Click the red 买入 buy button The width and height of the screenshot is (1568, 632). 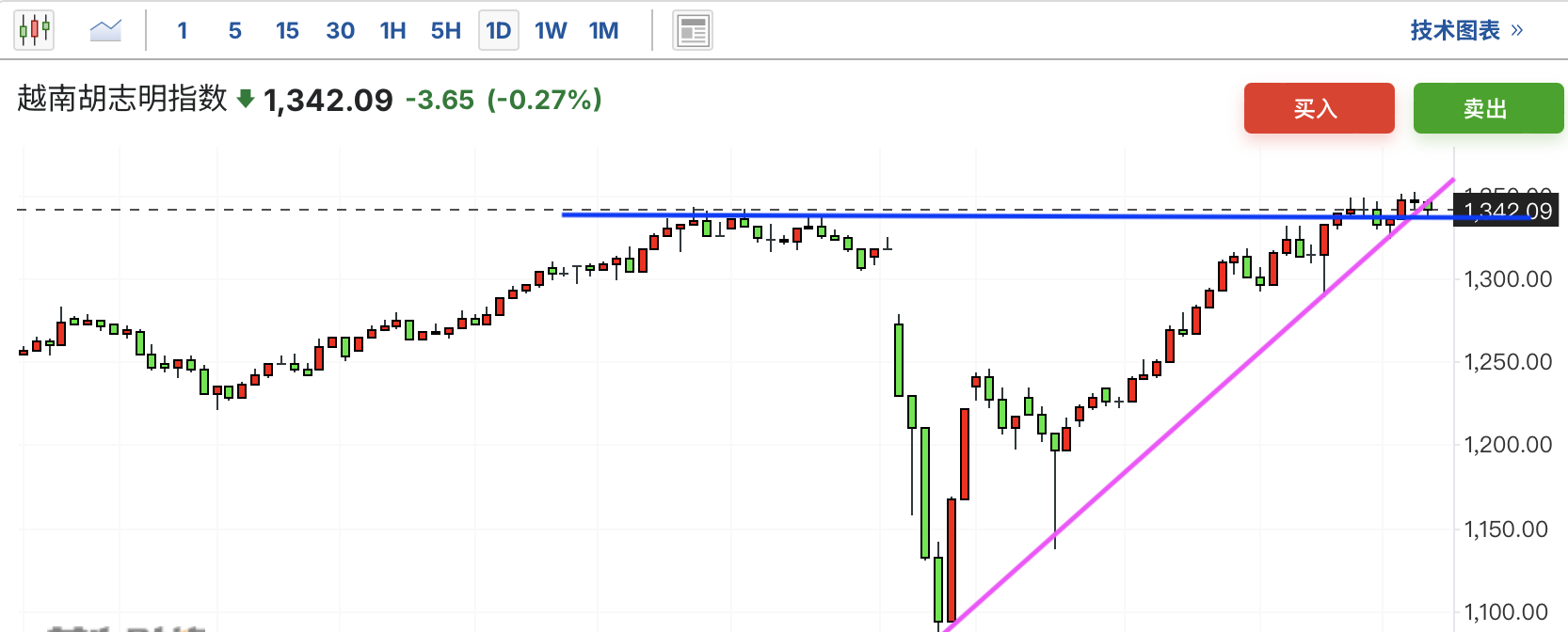pos(1320,108)
